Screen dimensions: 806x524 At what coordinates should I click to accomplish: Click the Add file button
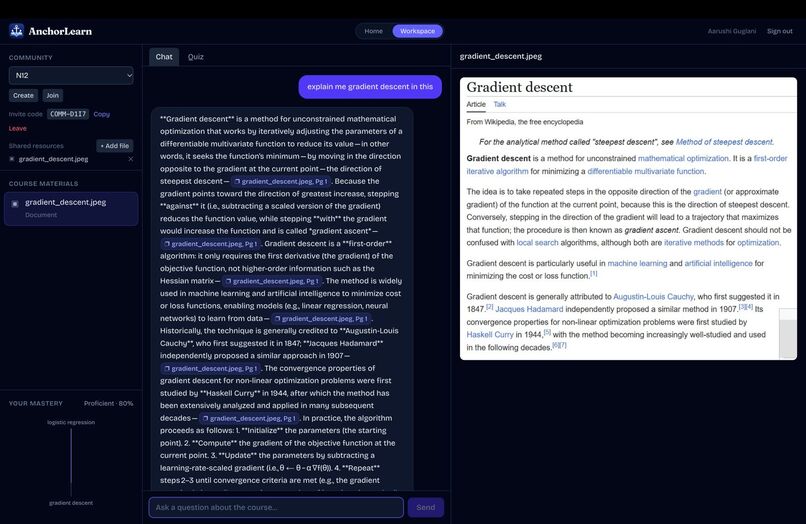coord(115,146)
